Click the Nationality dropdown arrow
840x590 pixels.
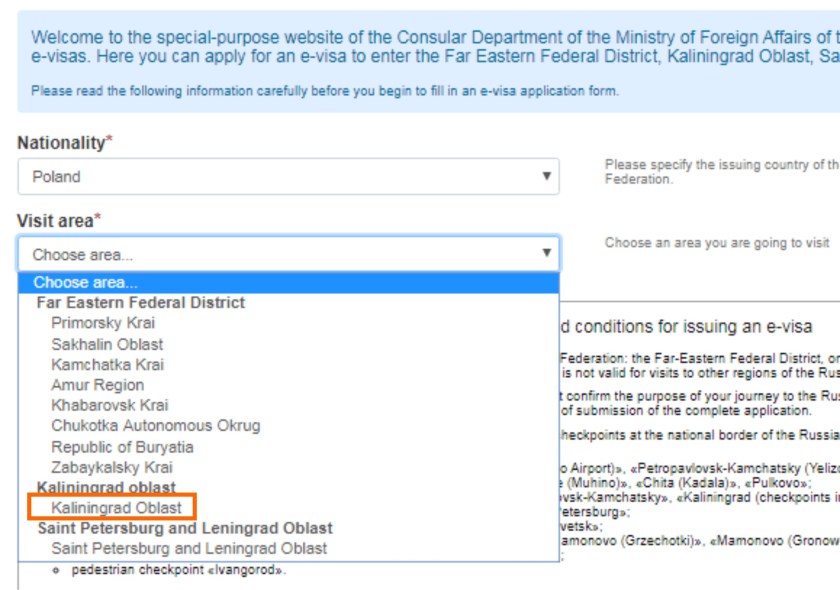tap(546, 177)
